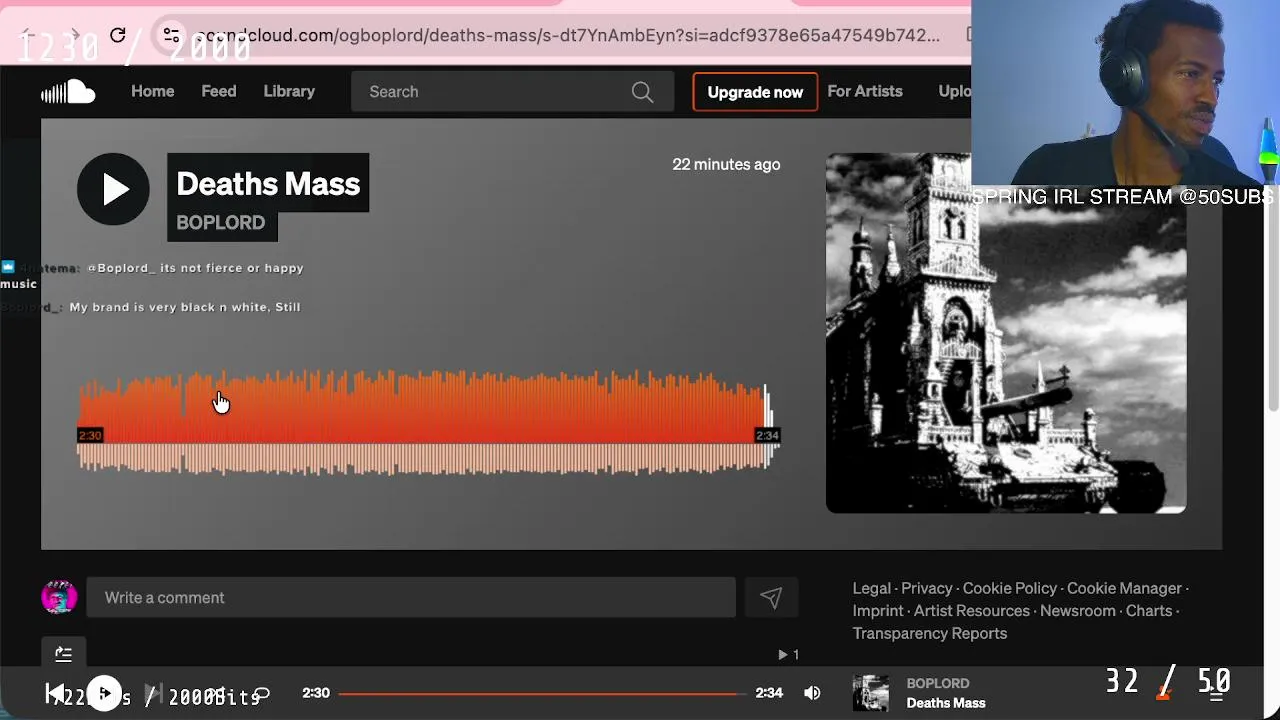Click Deaths Mass in the bottom player bar
The image size is (1280, 720).
coord(946,703)
